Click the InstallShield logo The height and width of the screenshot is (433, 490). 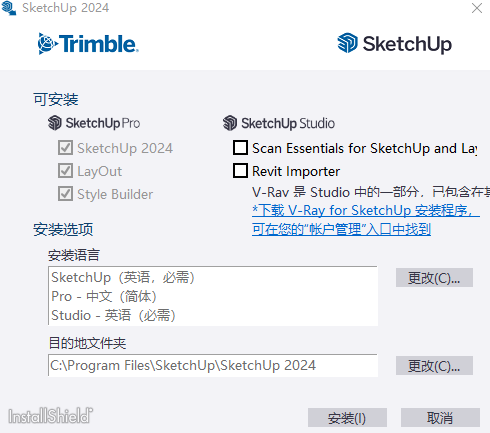(51, 416)
